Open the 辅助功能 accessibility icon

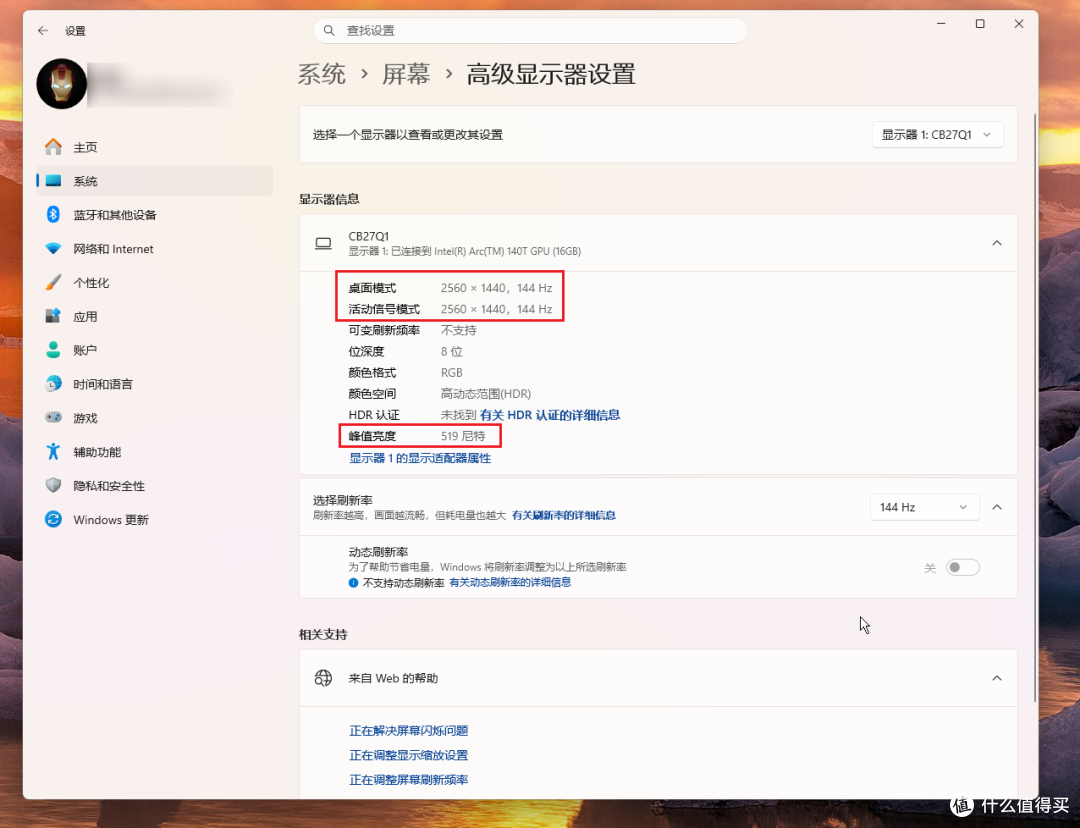pyautogui.click(x=53, y=451)
